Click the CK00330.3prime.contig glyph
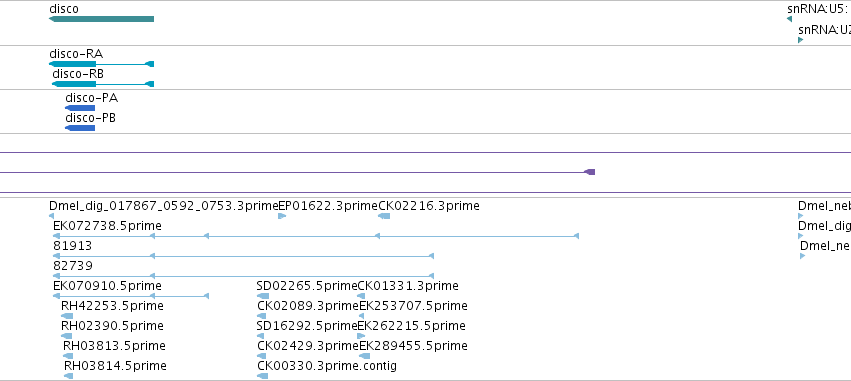Image resolution: width=851 pixels, height=381 pixels. [x=263, y=376]
